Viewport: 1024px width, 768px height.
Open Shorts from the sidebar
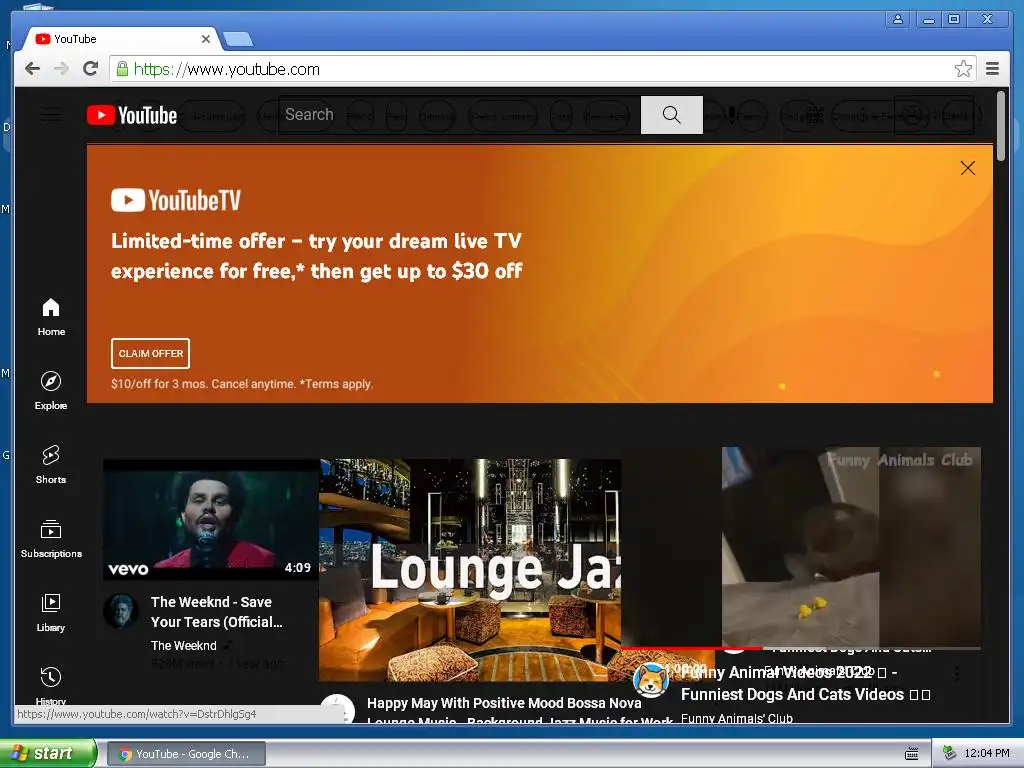(x=51, y=464)
